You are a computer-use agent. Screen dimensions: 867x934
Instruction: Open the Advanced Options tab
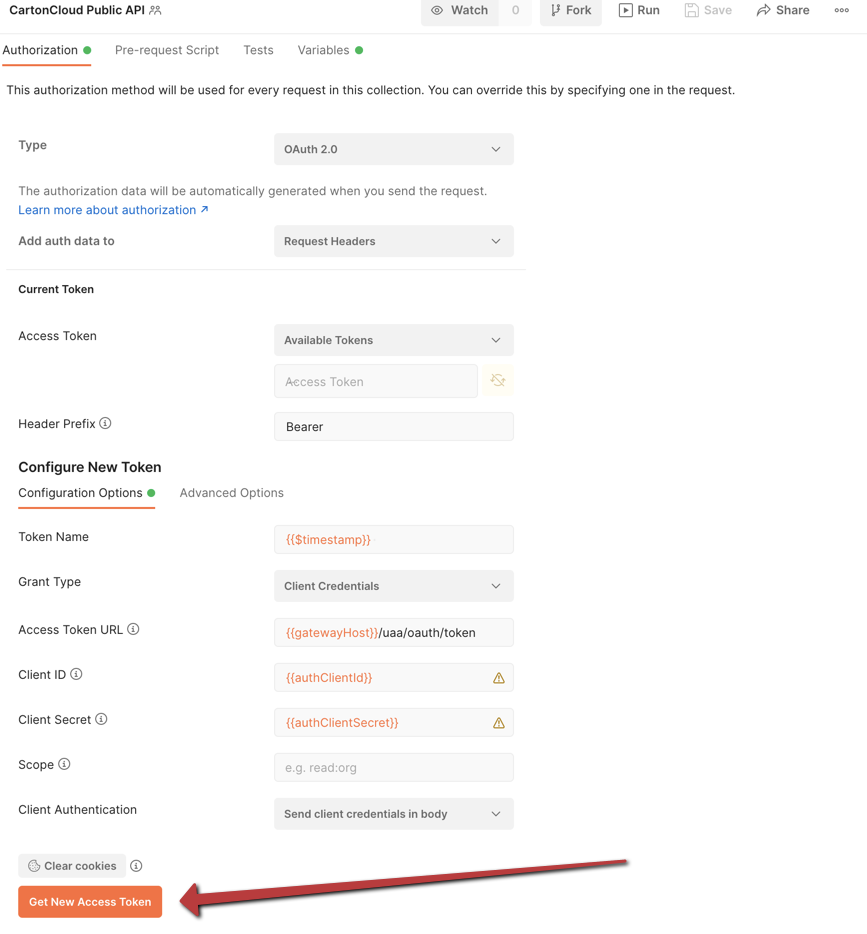coord(231,493)
